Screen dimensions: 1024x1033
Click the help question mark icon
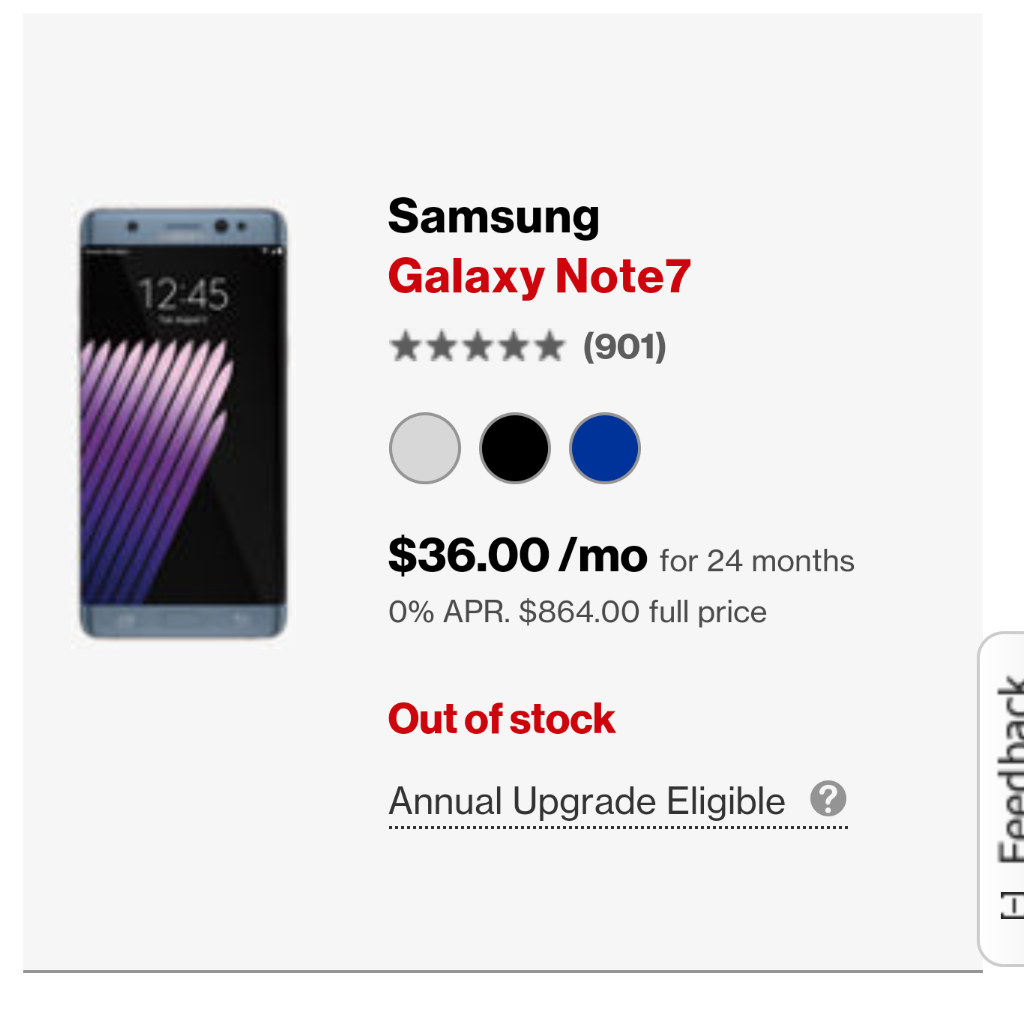[x=828, y=798]
